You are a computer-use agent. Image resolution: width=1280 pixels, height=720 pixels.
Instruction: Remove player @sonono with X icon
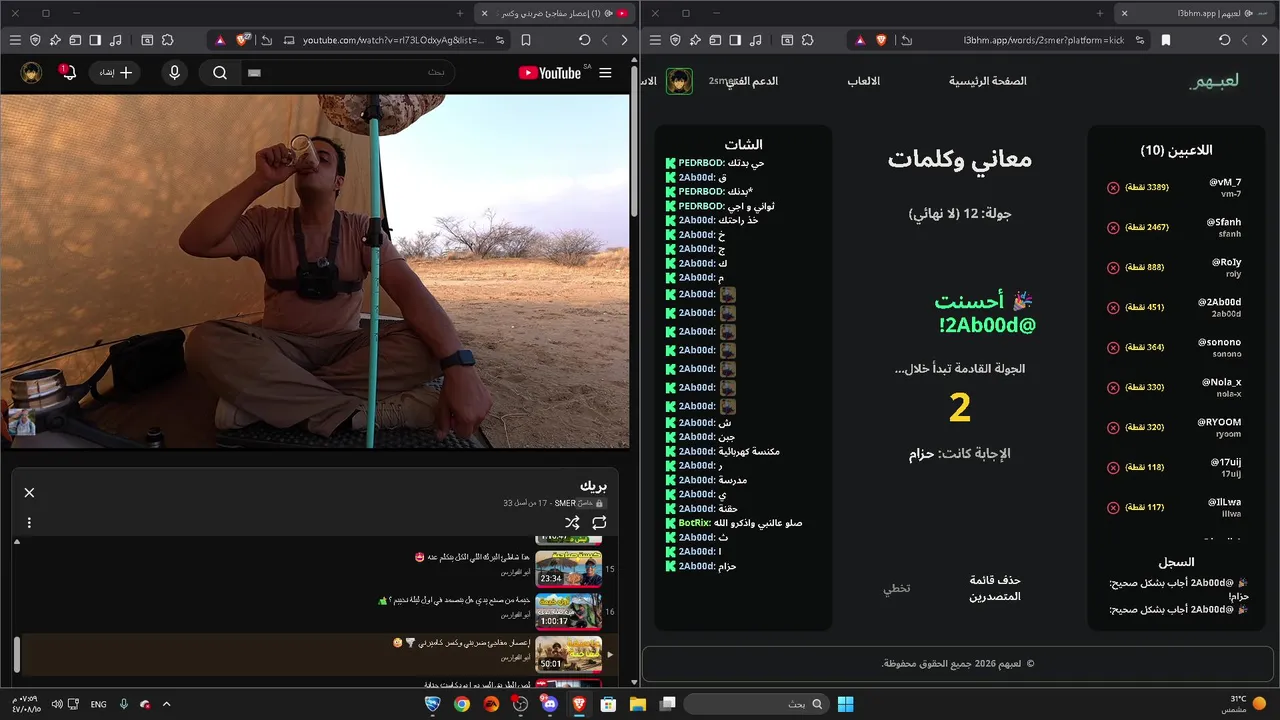click(1113, 348)
